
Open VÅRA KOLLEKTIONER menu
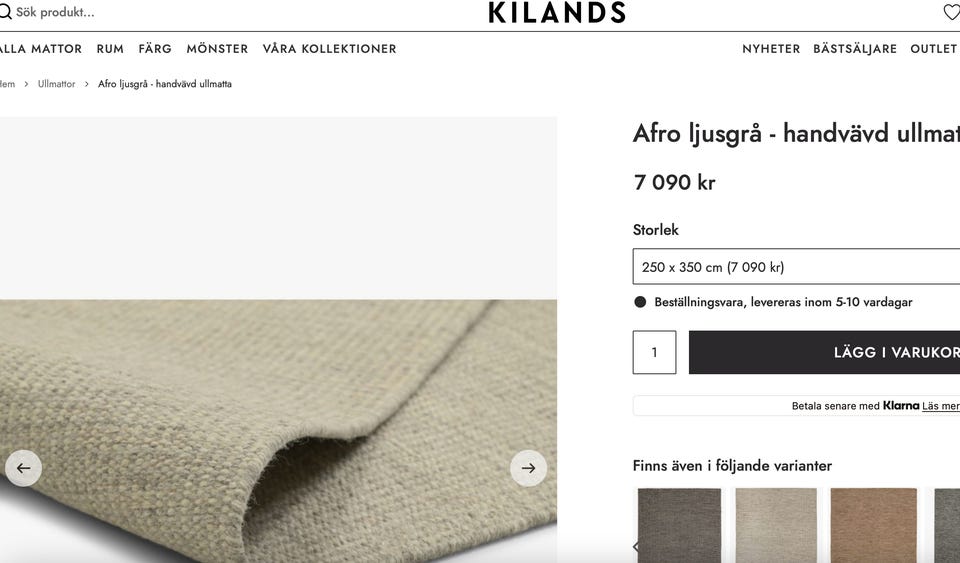click(x=329, y=49)
